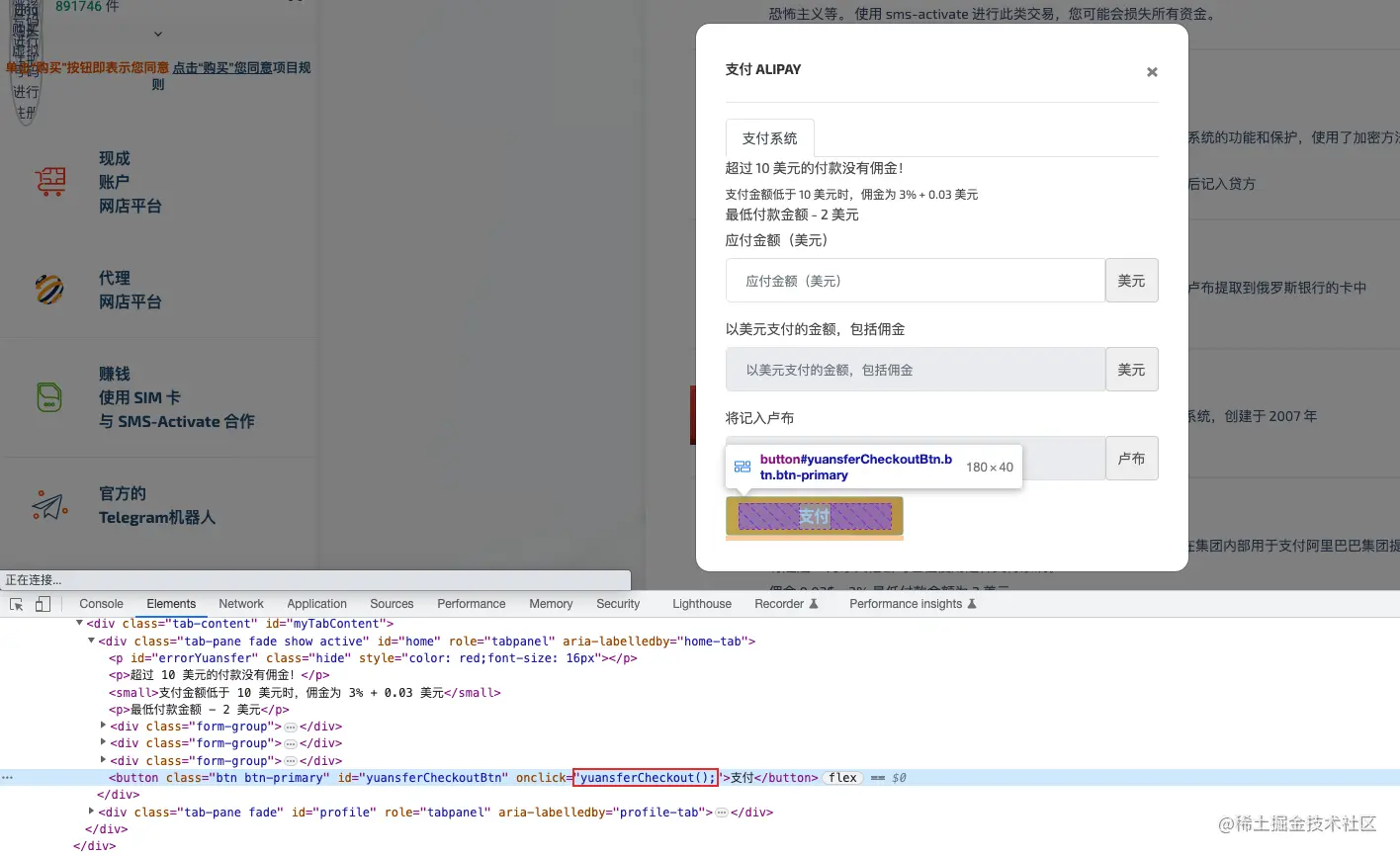Click the striped globe 代理 icon
This screenshot has height=857, width=1400.
(49, 289)
